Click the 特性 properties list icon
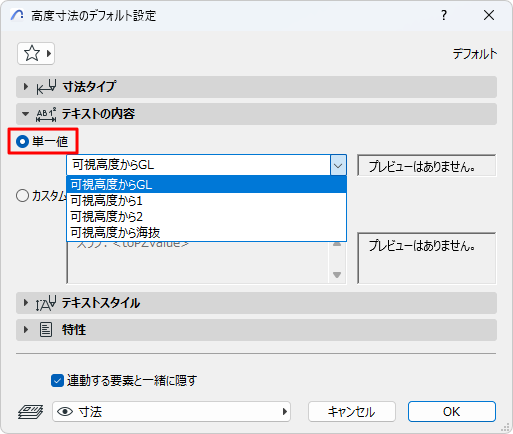 click(x=46, y=330)
